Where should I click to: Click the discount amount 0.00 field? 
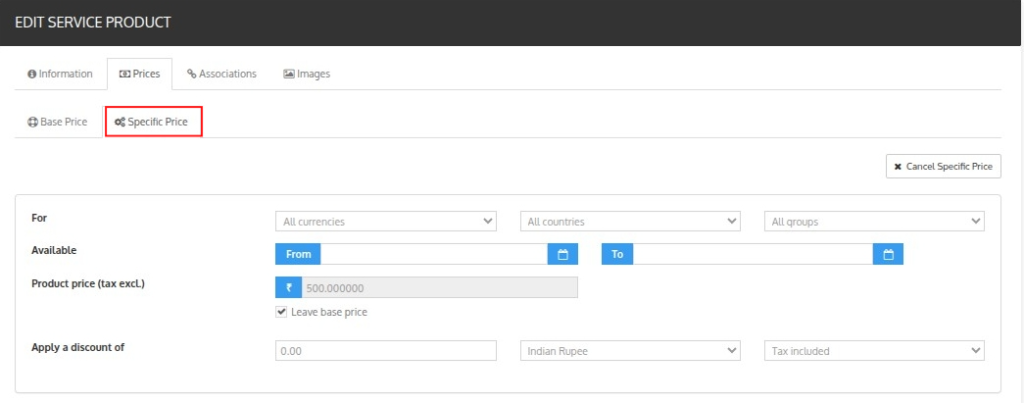(386, 351)
